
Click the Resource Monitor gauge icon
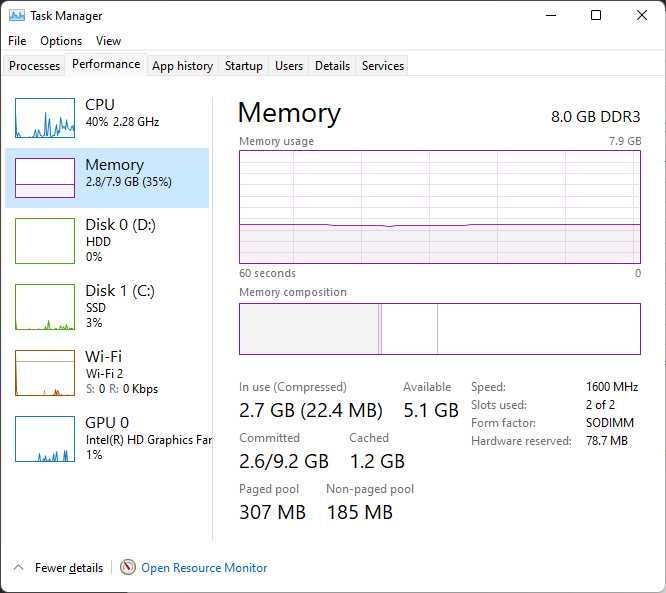tap(128, 567)
